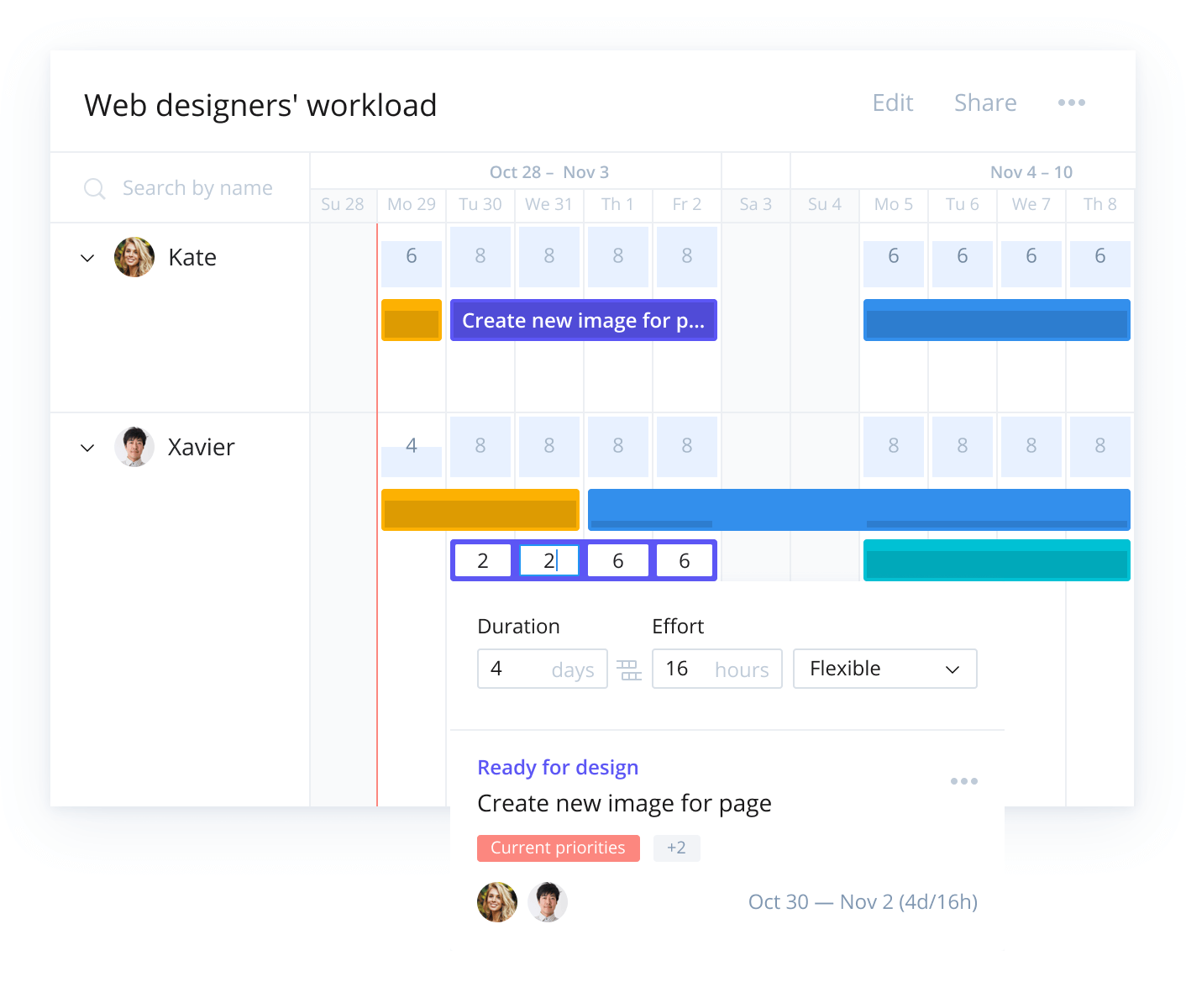Select Xavier's orange task bar

[480, 510]
